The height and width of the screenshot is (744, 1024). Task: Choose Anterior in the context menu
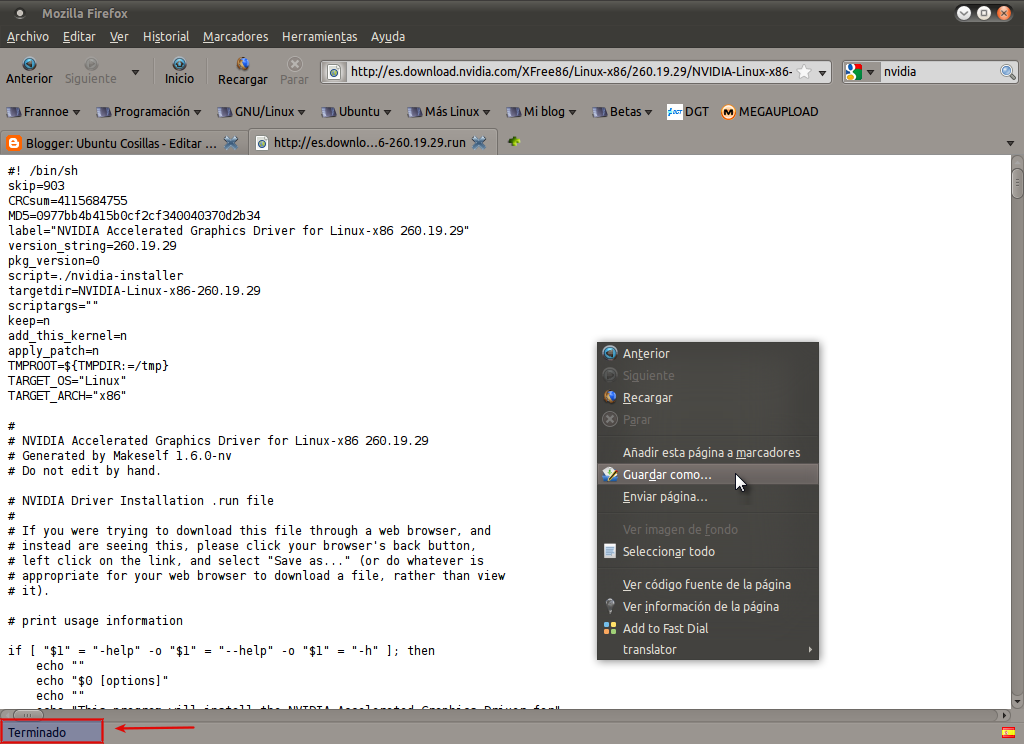click(707, 353)
